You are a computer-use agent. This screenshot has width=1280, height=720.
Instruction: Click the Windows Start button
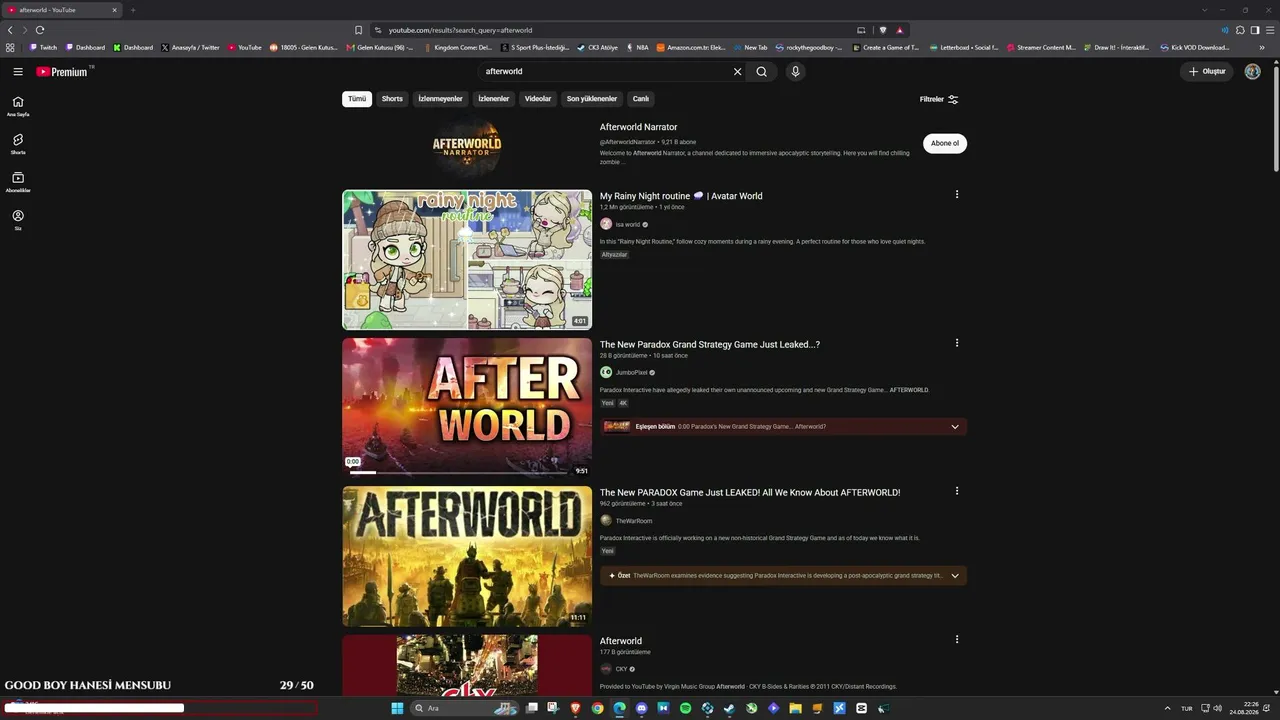(397, 708)
